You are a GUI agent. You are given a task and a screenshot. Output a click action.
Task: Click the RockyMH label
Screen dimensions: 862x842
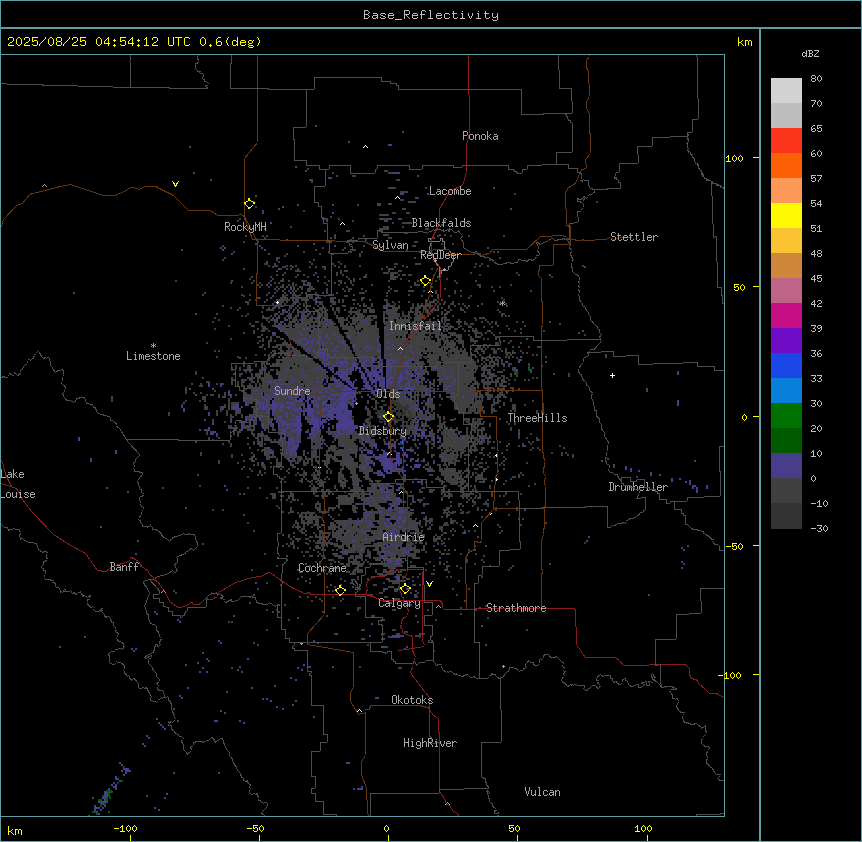pyautogui.click(x=245, y=227)
